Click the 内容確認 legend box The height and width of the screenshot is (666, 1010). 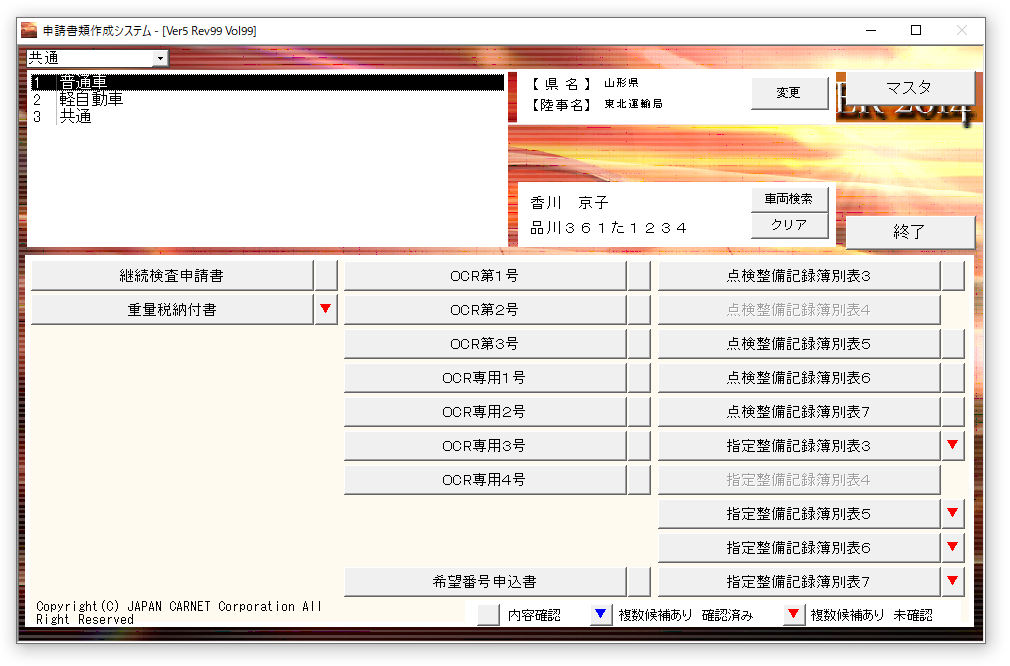(488, 615)
